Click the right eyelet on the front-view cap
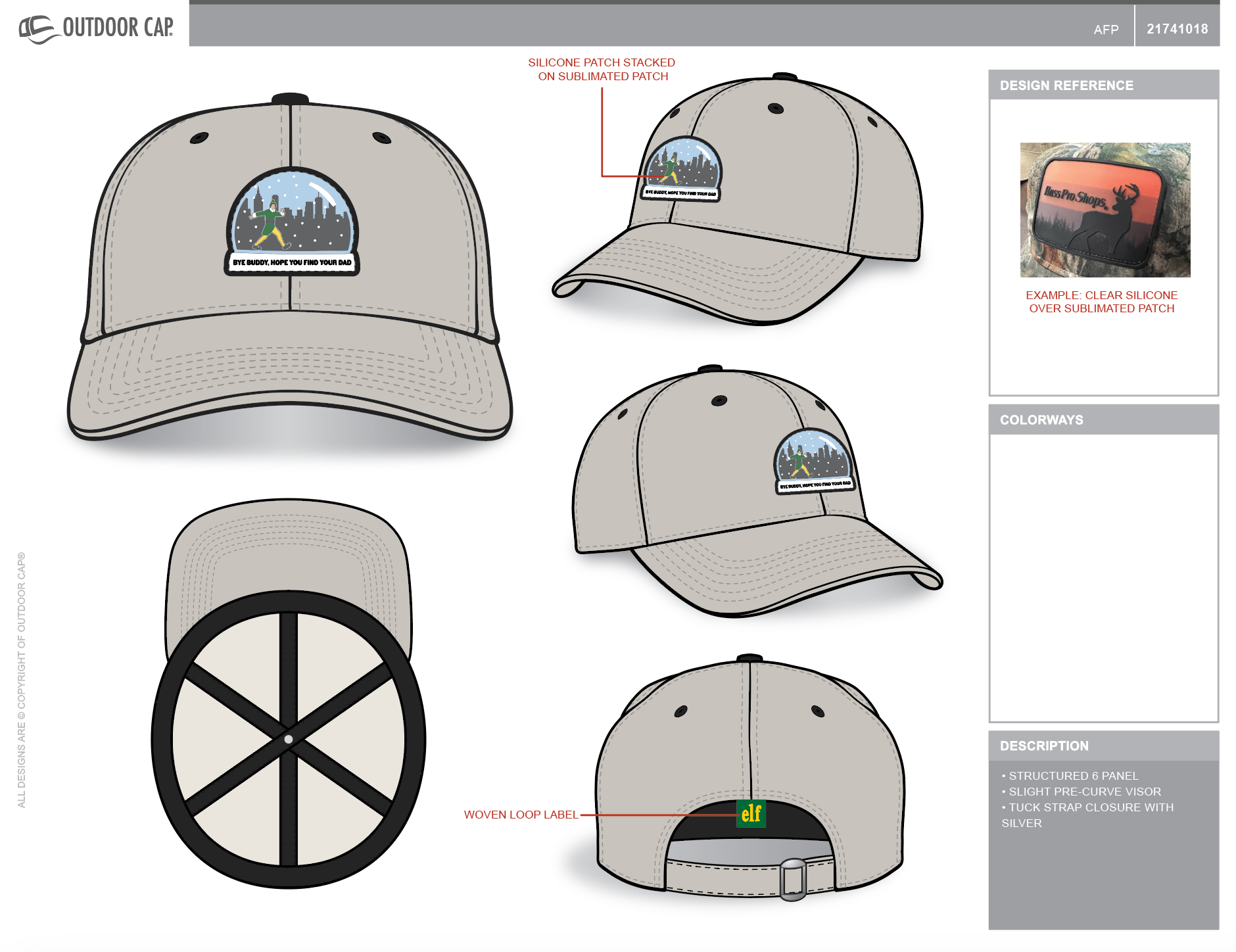The image size is (1236, 952). [x=381, y=137]
